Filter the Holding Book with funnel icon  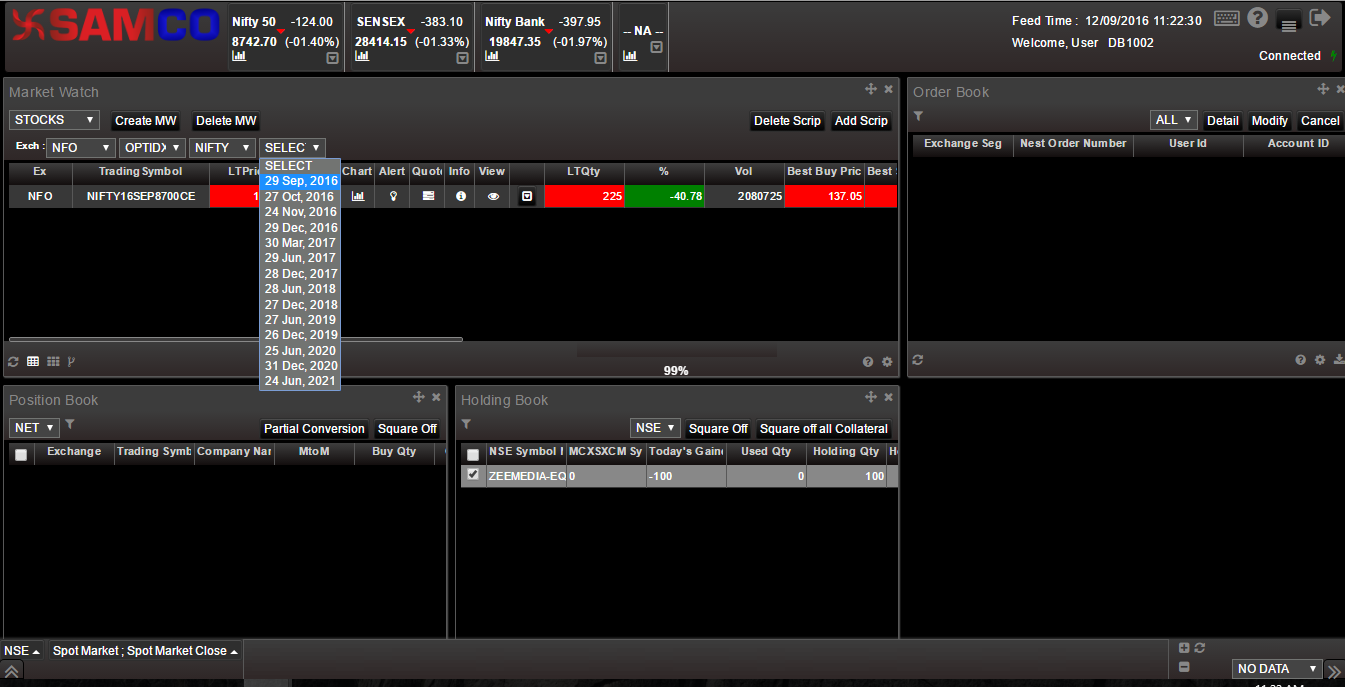pos(466,425)
